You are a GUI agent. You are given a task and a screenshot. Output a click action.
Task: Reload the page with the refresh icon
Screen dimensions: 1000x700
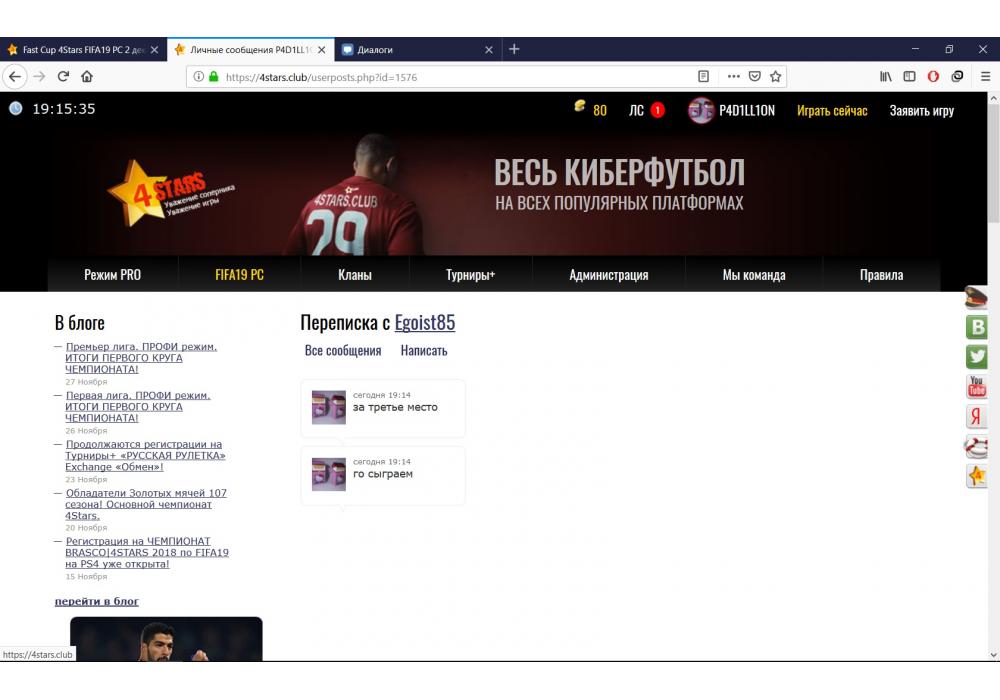(x=63, y=77)
